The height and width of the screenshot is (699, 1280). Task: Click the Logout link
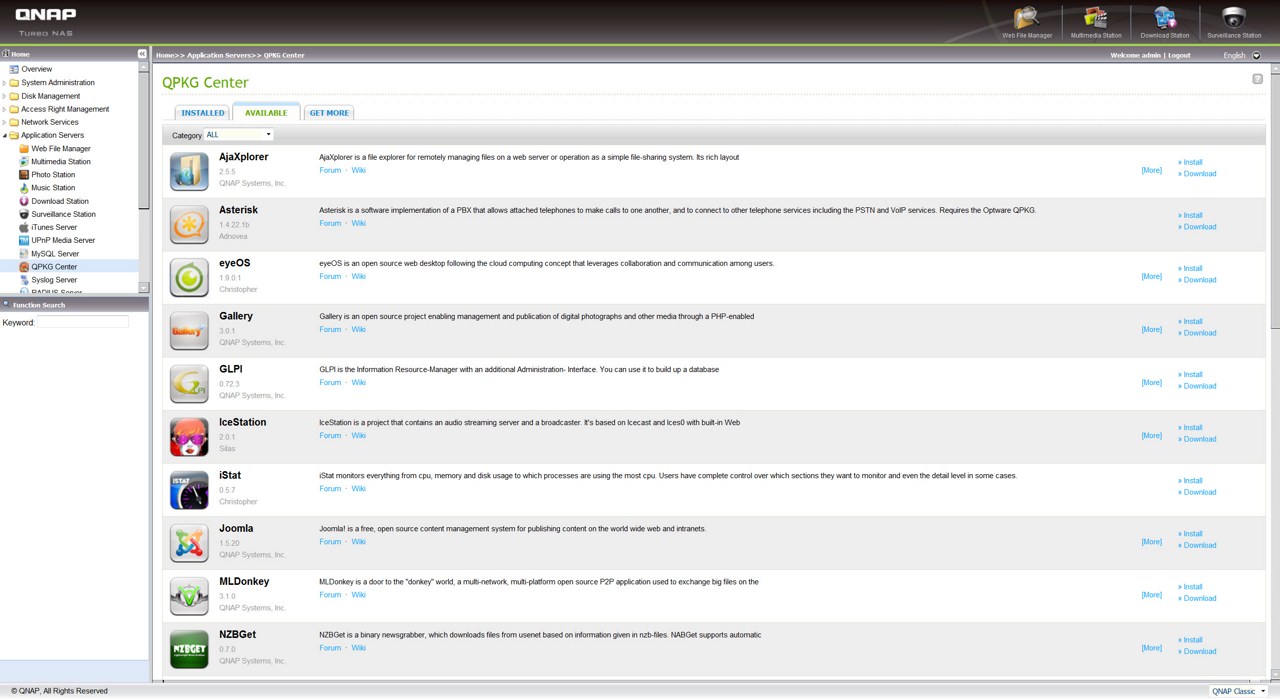click(1179, 55)
